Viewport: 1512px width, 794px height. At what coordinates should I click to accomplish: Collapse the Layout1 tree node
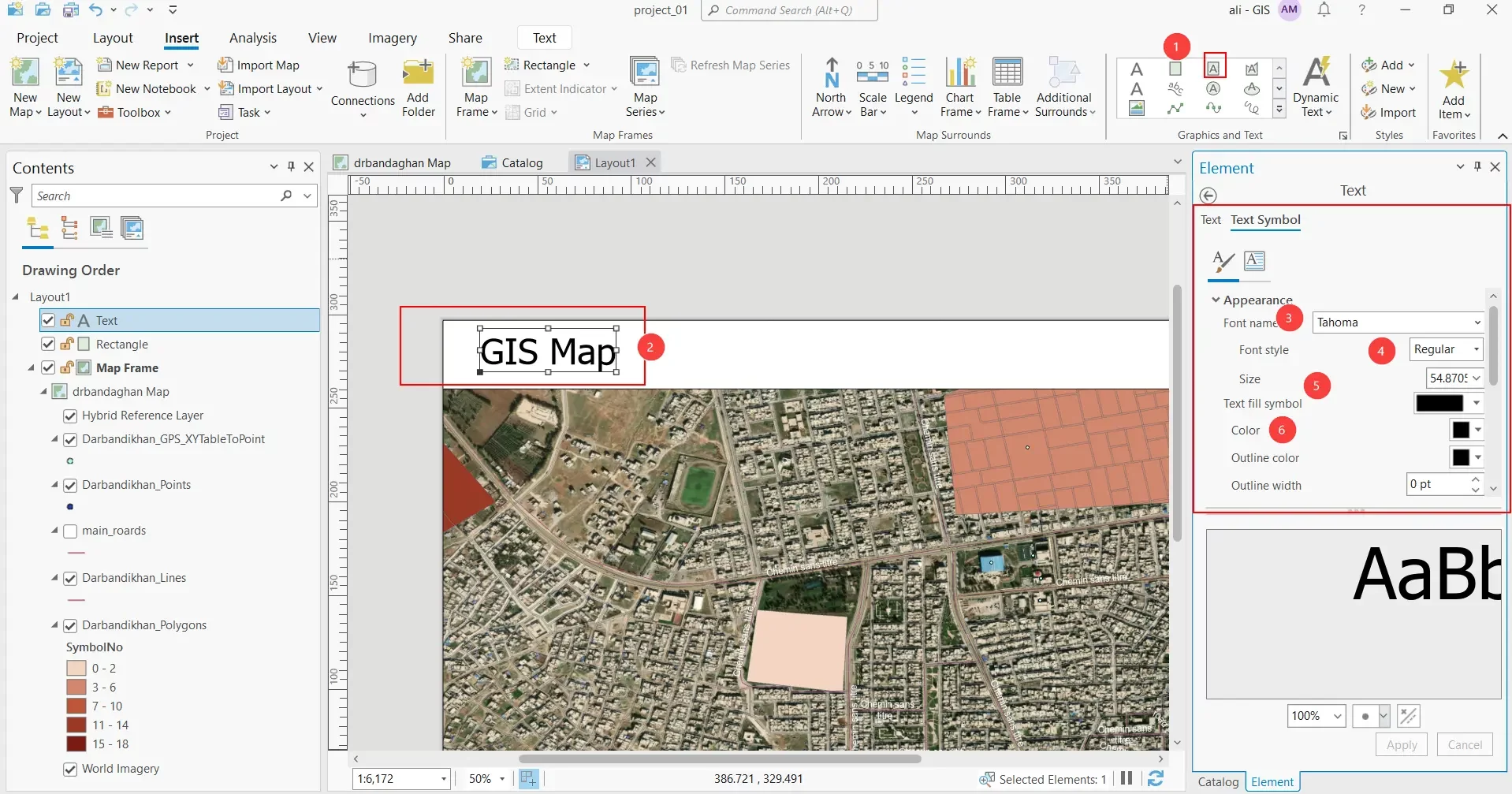click(x=16, y=296)
